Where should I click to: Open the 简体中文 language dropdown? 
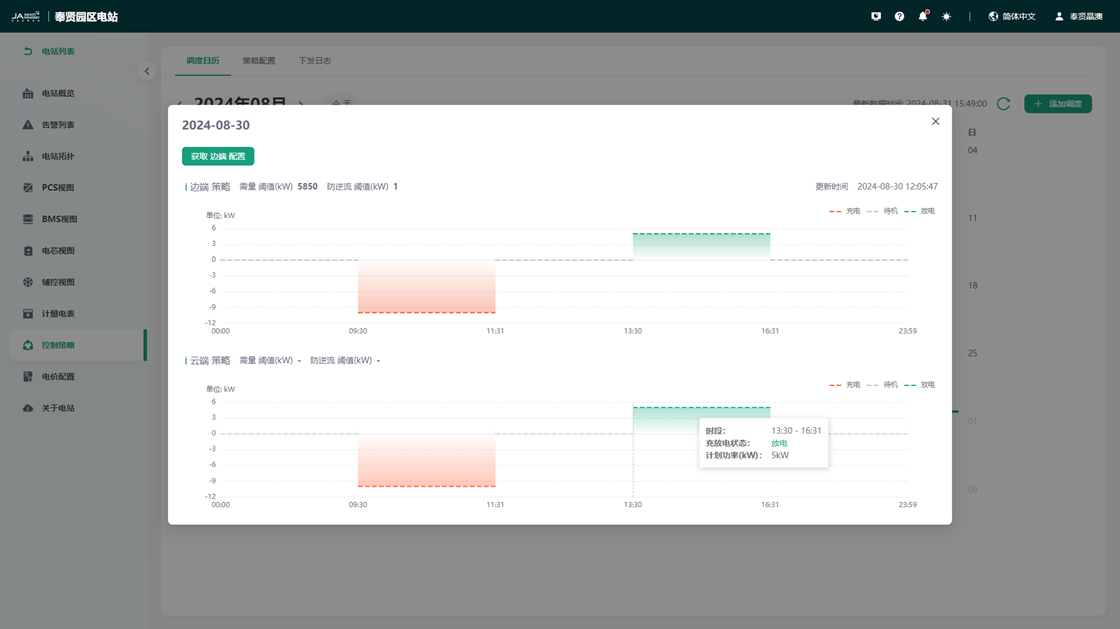1011,16
